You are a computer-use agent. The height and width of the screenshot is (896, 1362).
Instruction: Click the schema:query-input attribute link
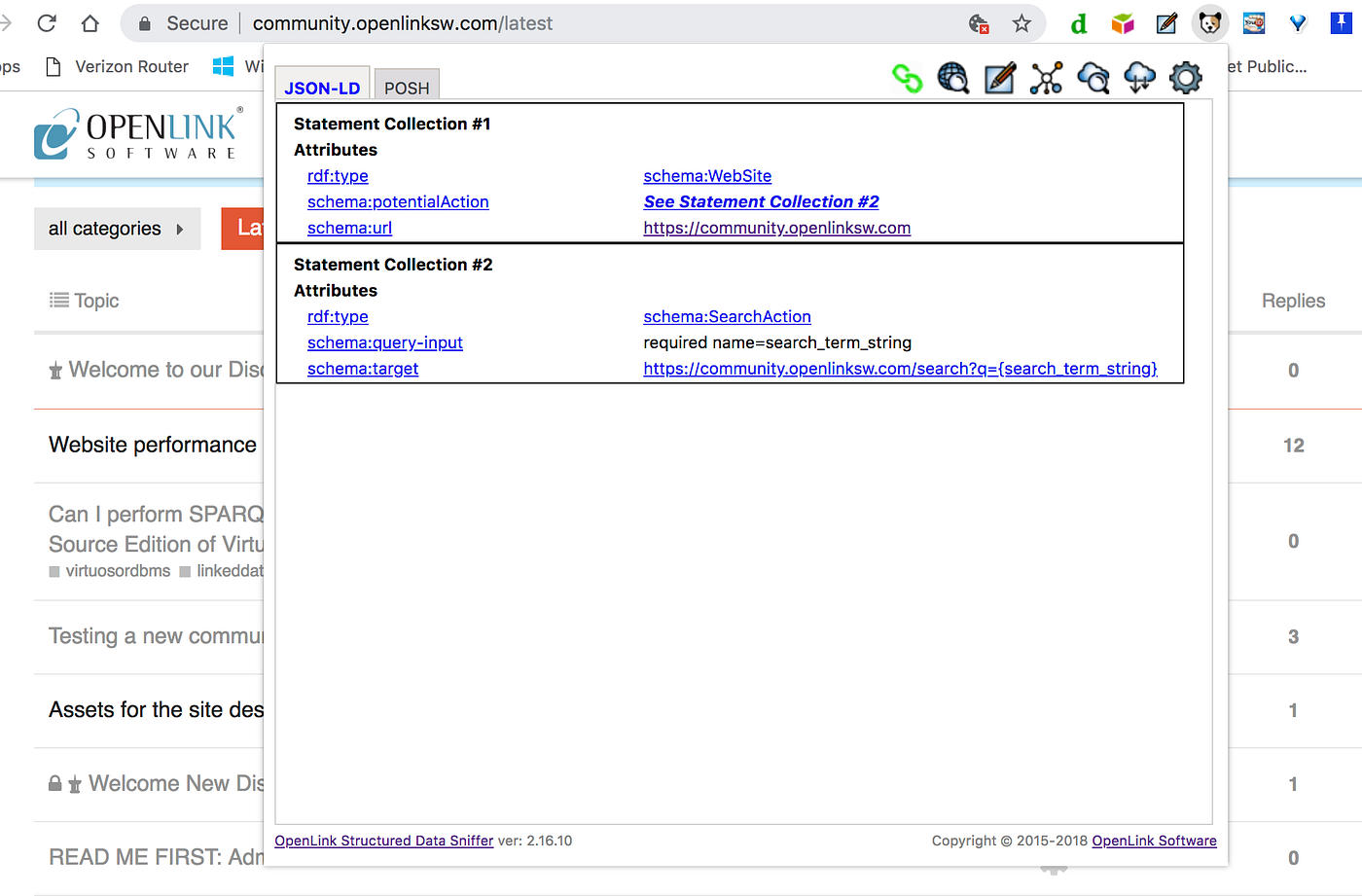[385, 342]
